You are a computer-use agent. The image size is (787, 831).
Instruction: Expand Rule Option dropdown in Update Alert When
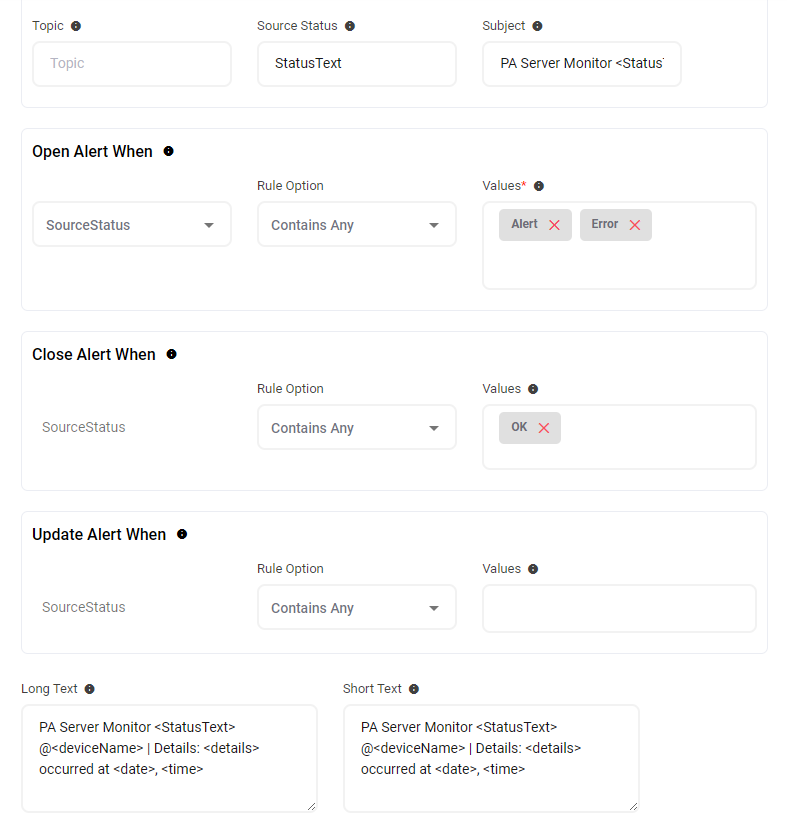(x=357, y=608)
